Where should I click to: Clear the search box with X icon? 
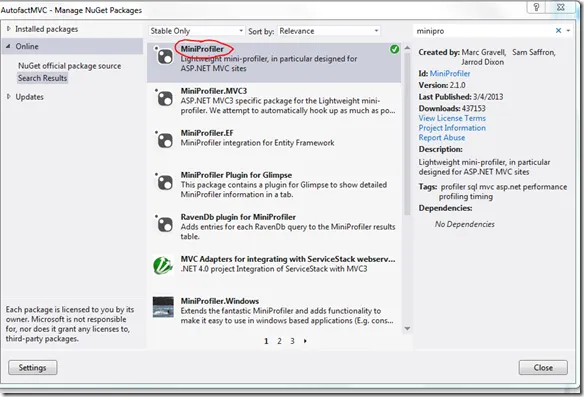(558, 31)
